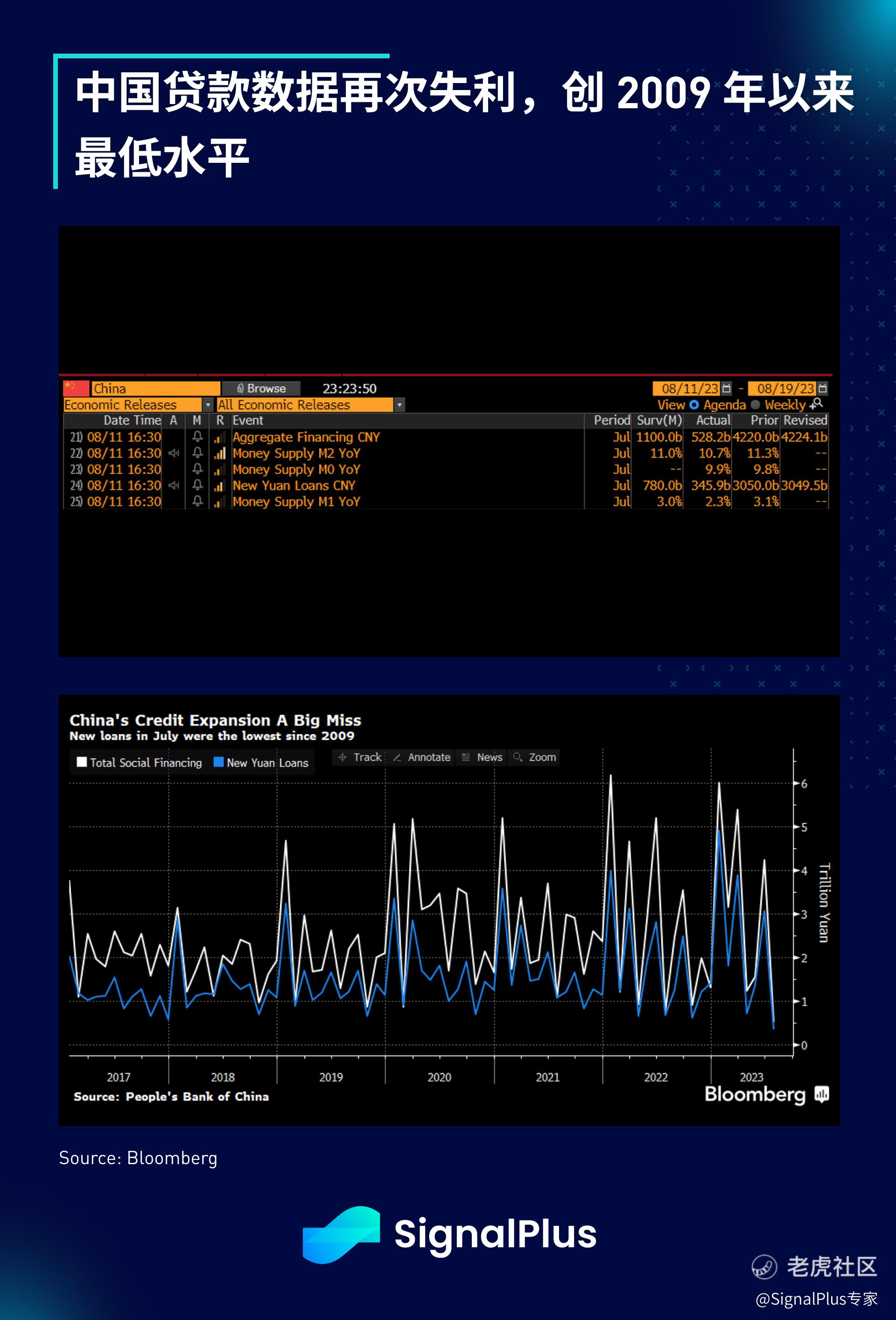Open the Aggregate Financing CNY event
The width and height of the screenshot is (896, 1320).
tap(306, 437)
